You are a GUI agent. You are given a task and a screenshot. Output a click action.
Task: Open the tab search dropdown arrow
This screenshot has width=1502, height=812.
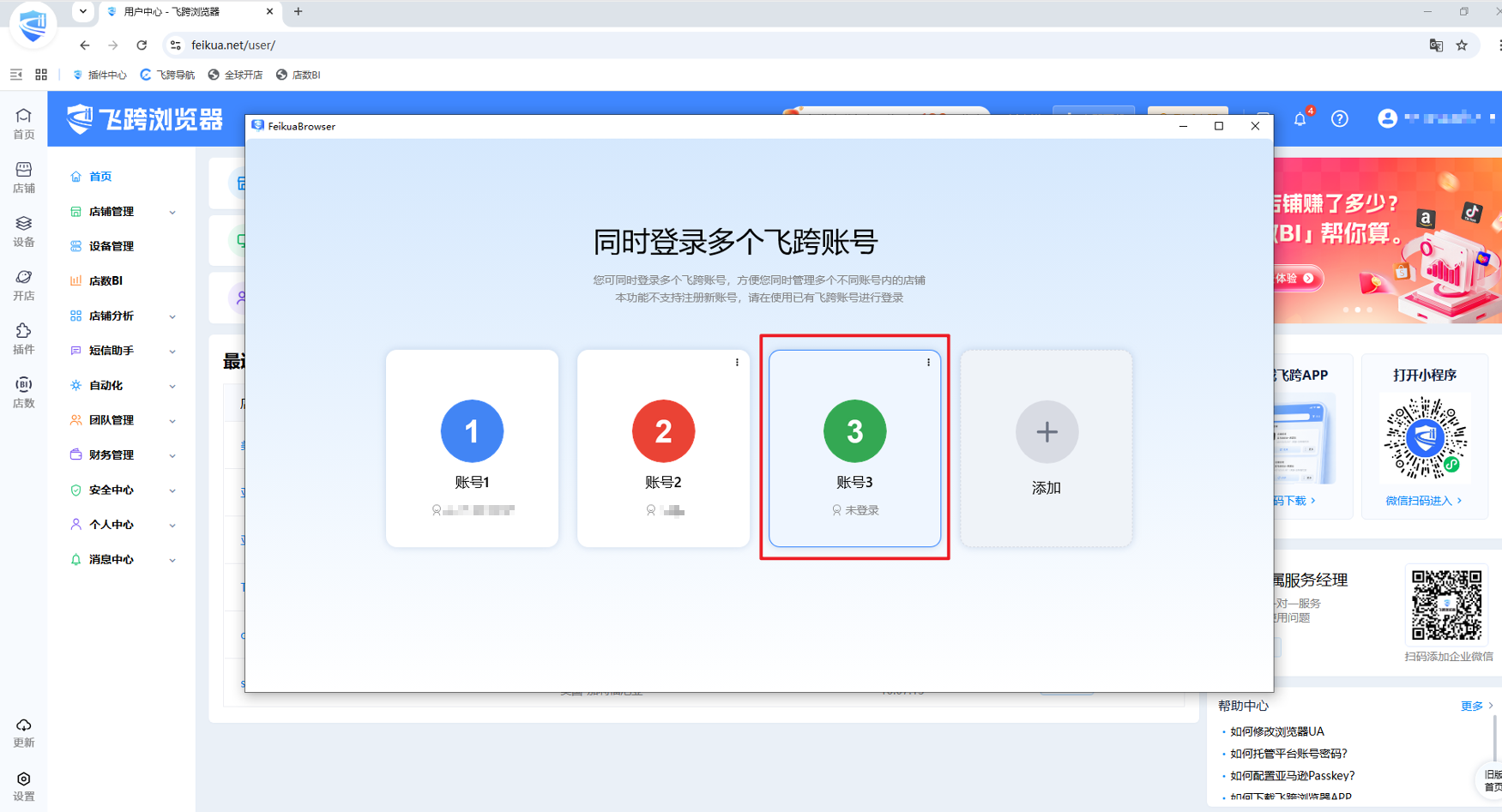click(x=82, y=12)
